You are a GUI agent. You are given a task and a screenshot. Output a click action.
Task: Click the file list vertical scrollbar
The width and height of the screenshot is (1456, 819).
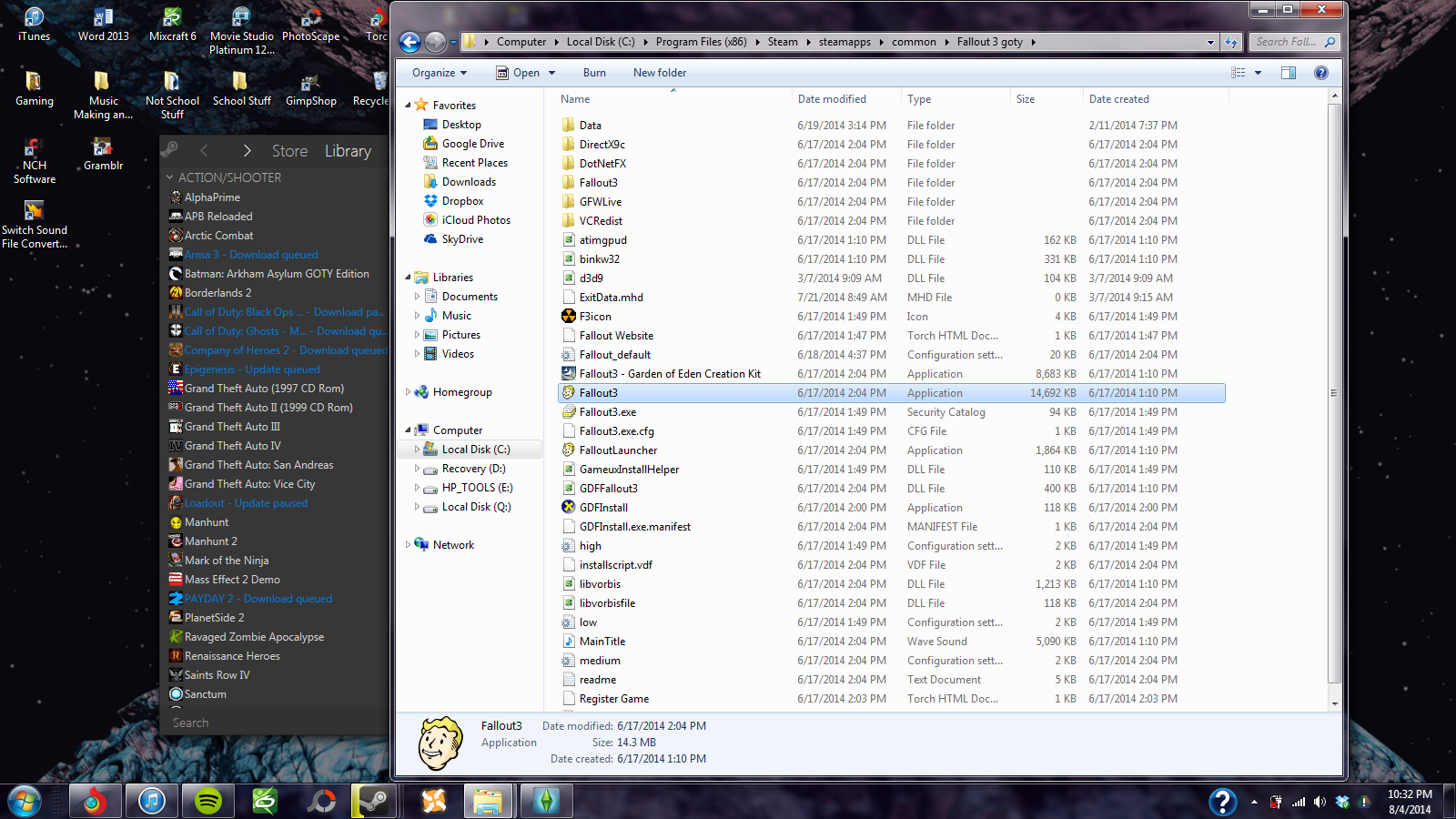pos(1334,391)
